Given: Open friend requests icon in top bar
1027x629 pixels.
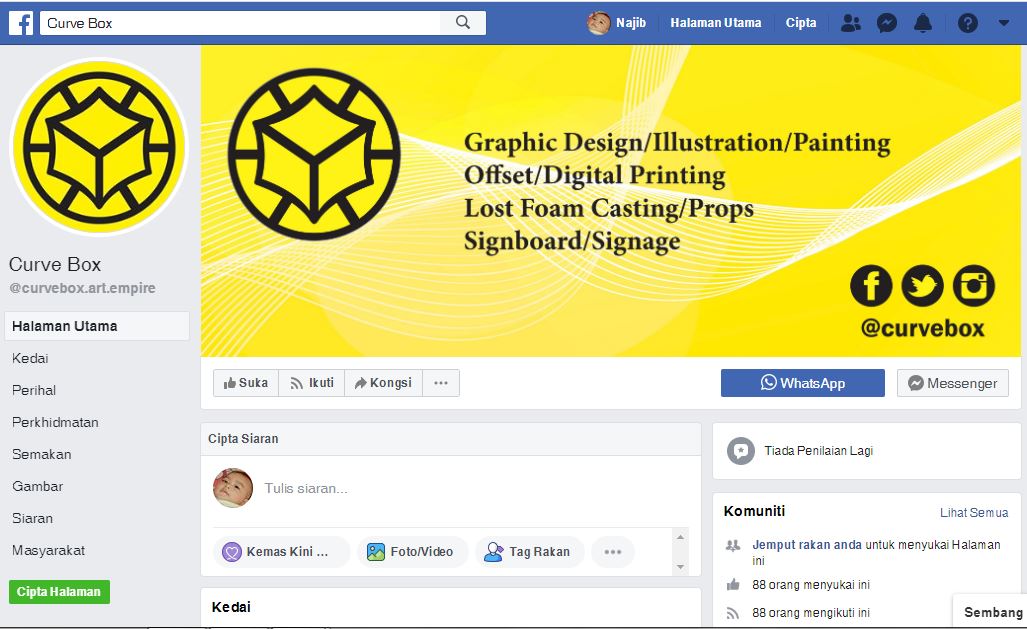Looking at the screenshot, I should click(x=850, y=23).
